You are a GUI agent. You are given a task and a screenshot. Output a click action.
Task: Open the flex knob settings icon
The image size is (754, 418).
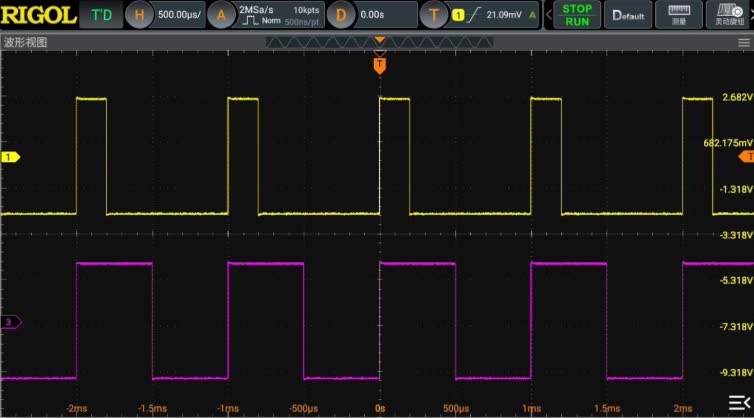pos(729,15)
